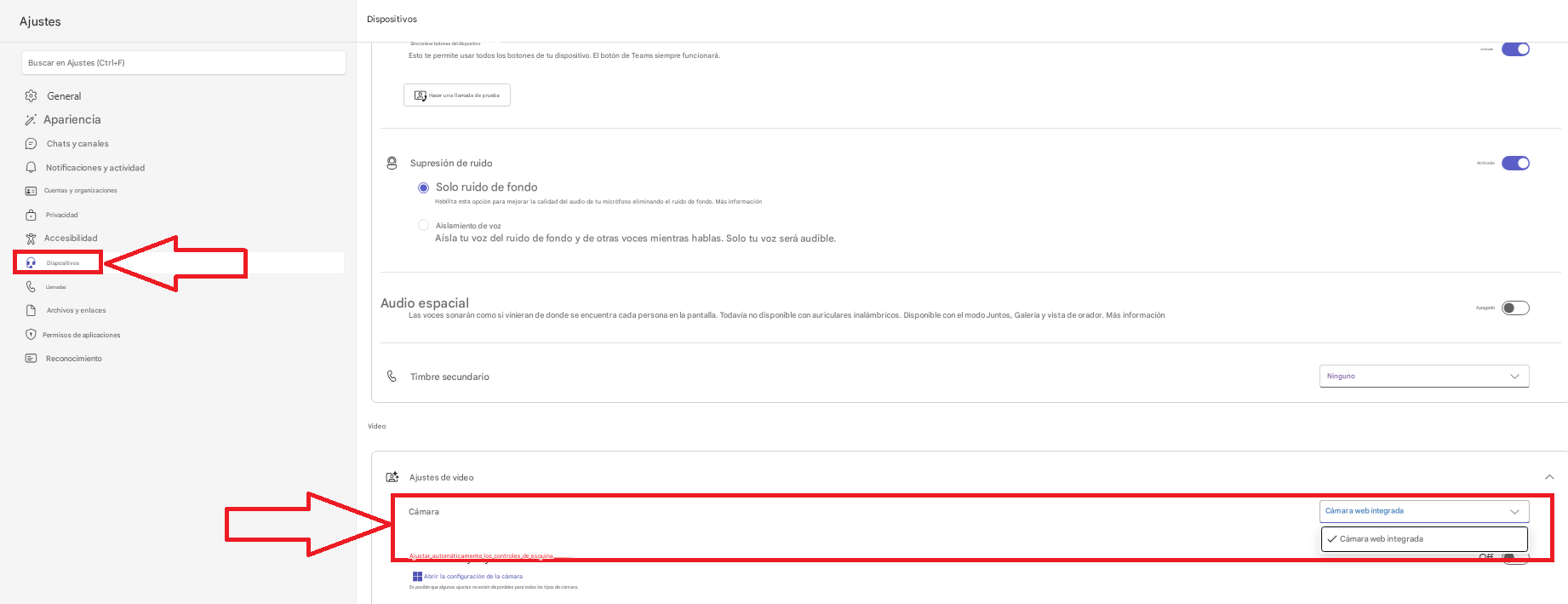Viewport: 1568px width, 604px height.
Task: Select Solo ruido de fondo radio button
Action: coord(423,187)
